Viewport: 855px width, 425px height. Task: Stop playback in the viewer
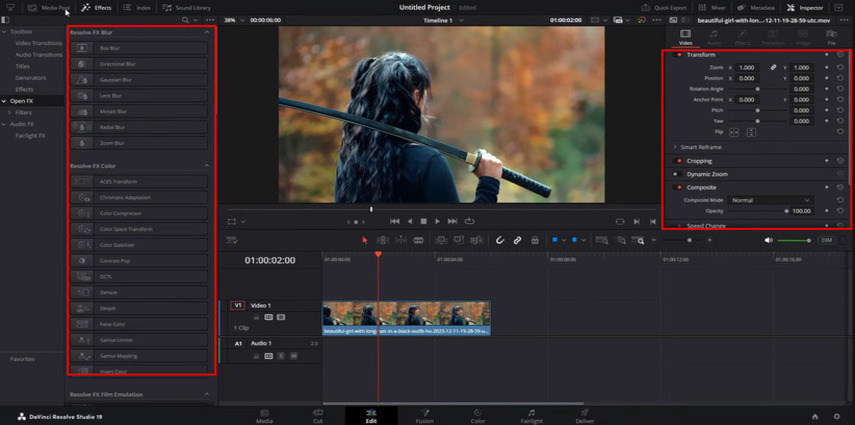pyautogui.click(x=423, y=221)
